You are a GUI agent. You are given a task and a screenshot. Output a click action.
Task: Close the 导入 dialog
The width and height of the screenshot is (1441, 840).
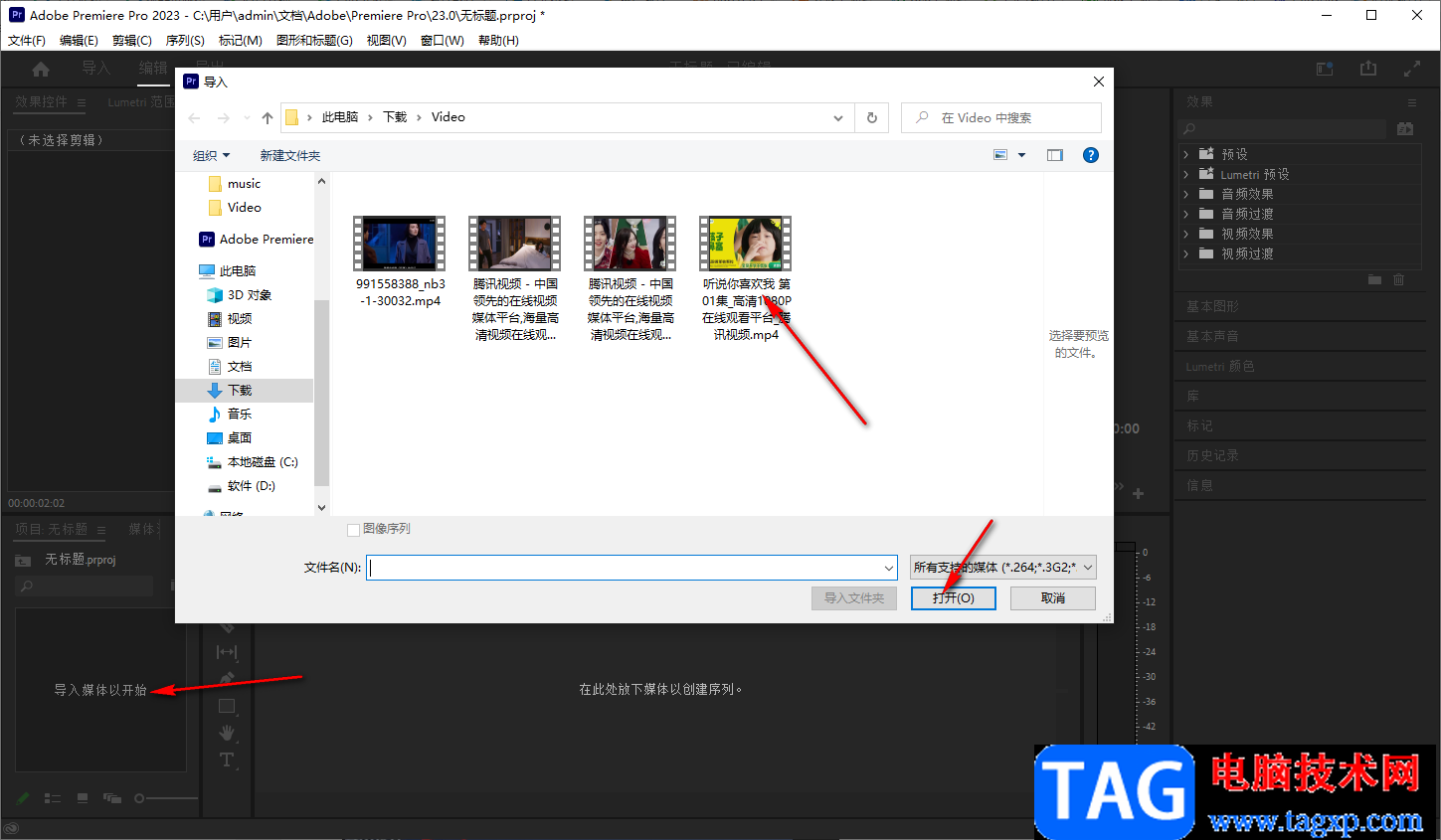pyautogui.click(x=1098, y=82)
